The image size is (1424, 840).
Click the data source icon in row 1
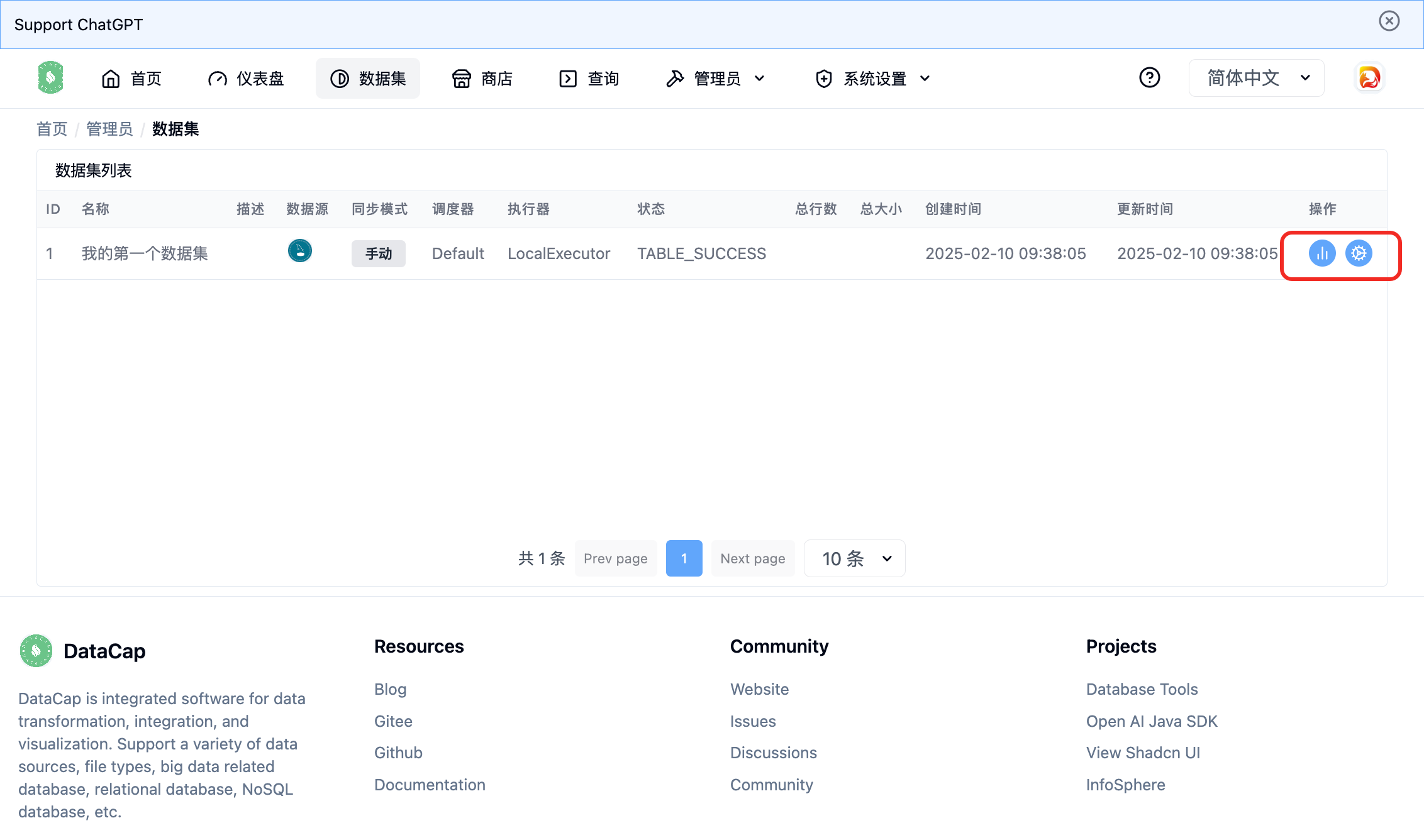300,251
